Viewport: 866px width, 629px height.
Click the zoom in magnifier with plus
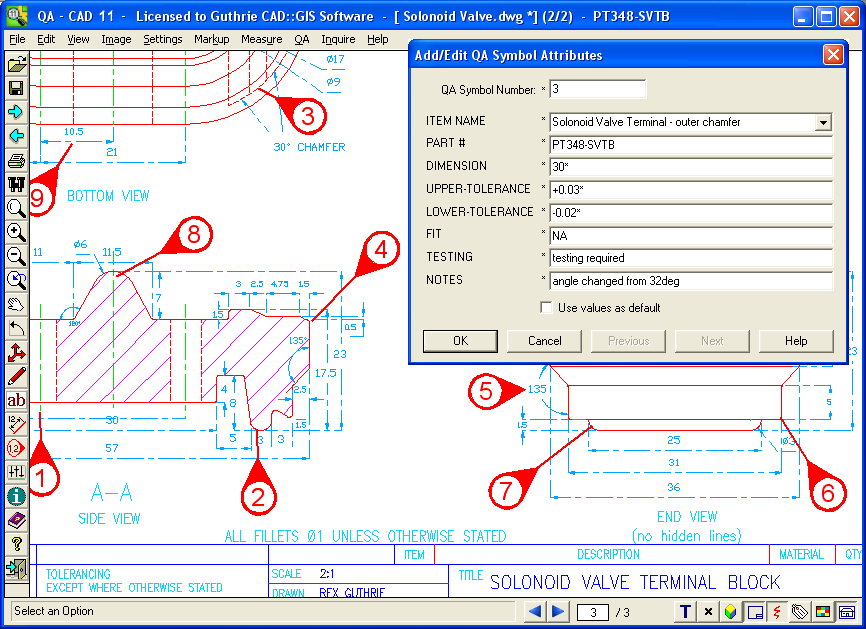[x=17, y=232]
